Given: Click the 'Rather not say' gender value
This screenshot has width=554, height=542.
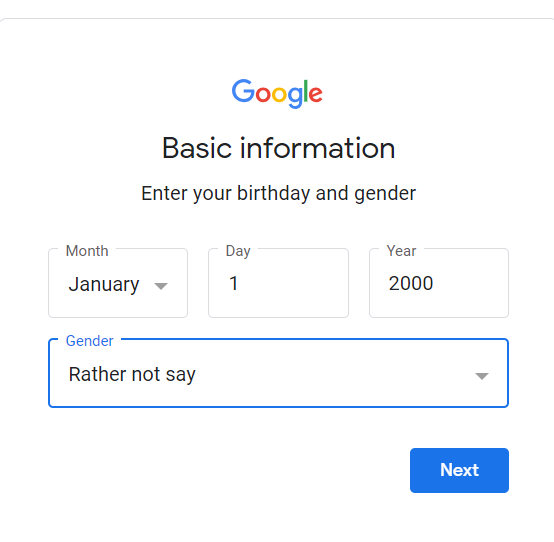Looking at the screenshot, I should [x=132, y=375].
